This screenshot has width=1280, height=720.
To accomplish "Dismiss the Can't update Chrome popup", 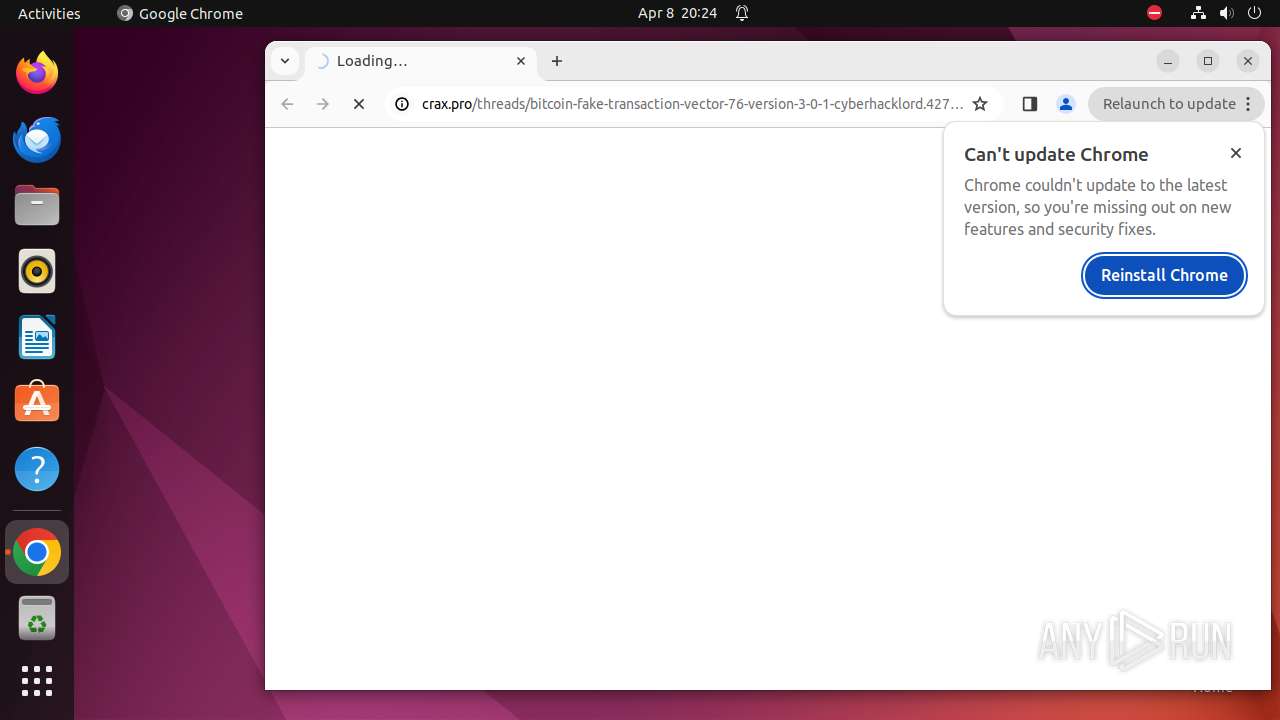I will (x=1236, y=153).
